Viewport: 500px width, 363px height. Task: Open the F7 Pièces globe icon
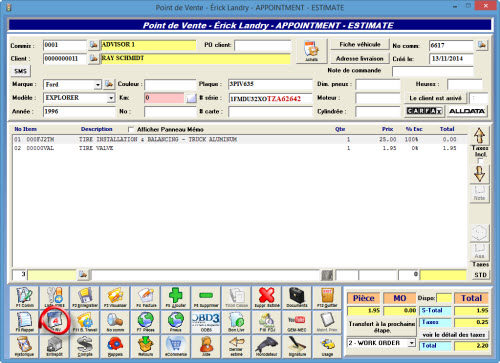(x=146, y=322)
